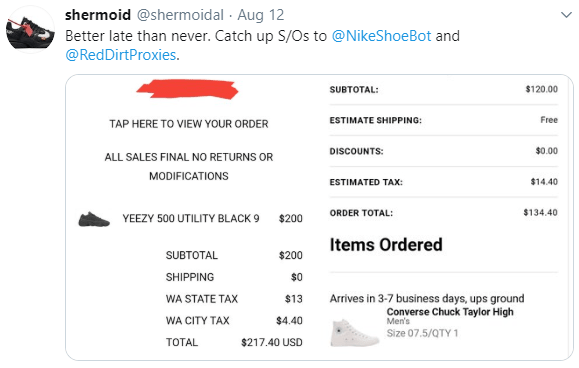This screenshot has width=579, height=368.
Task: Click the Items Ordered heading
Action: [x=386, y=245]
